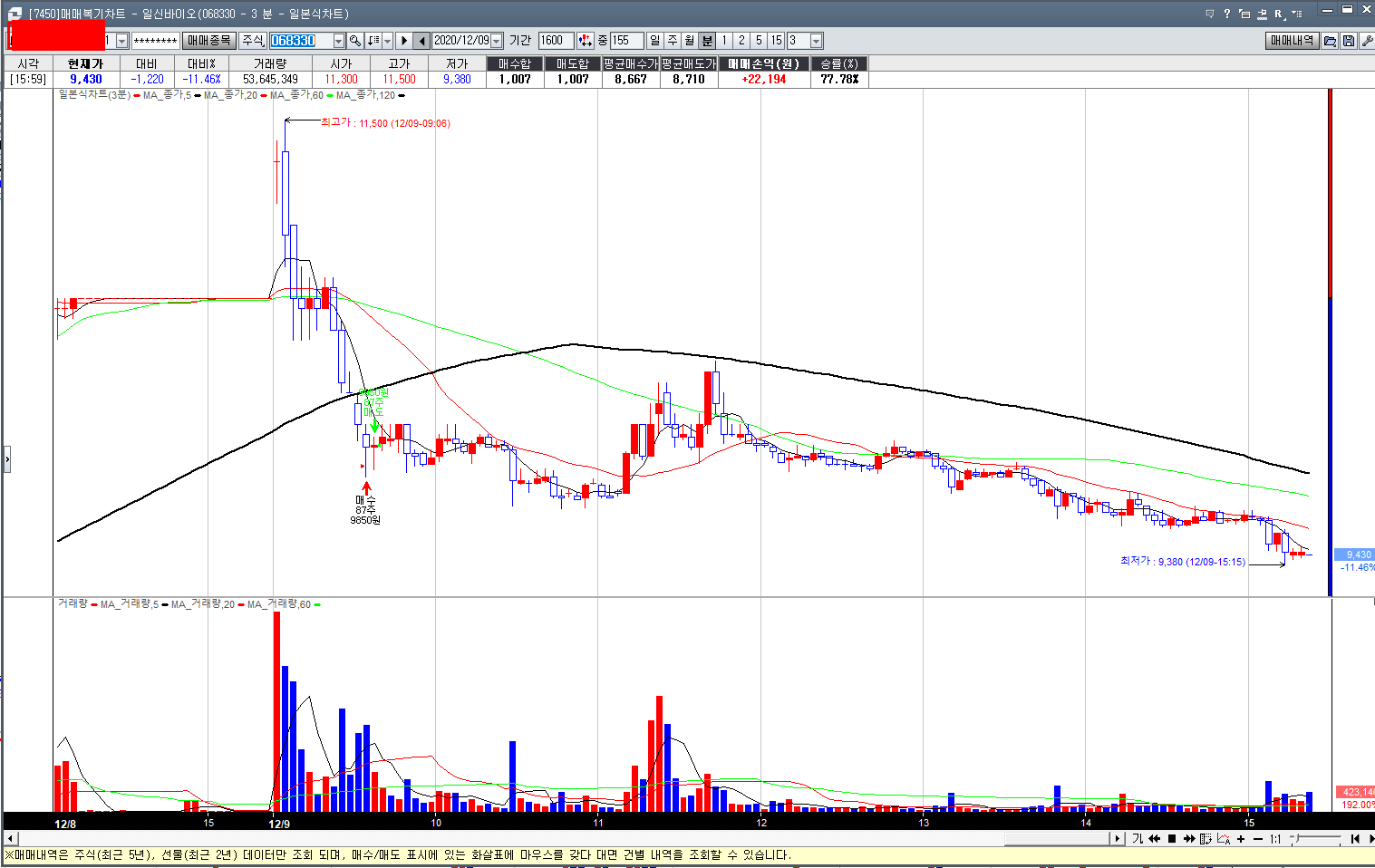Screen dimensions: 1375x868
Task: Click the 주식 button
Action: (x=253, y=41)
